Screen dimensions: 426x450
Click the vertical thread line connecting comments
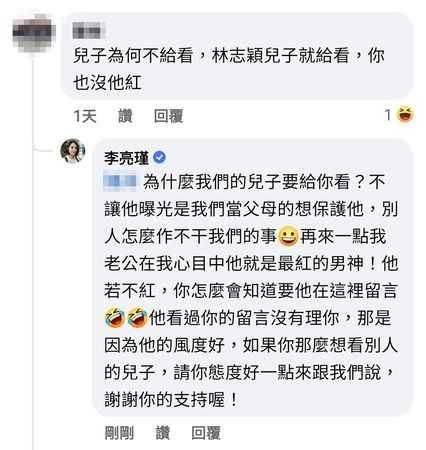pos(33,250)
